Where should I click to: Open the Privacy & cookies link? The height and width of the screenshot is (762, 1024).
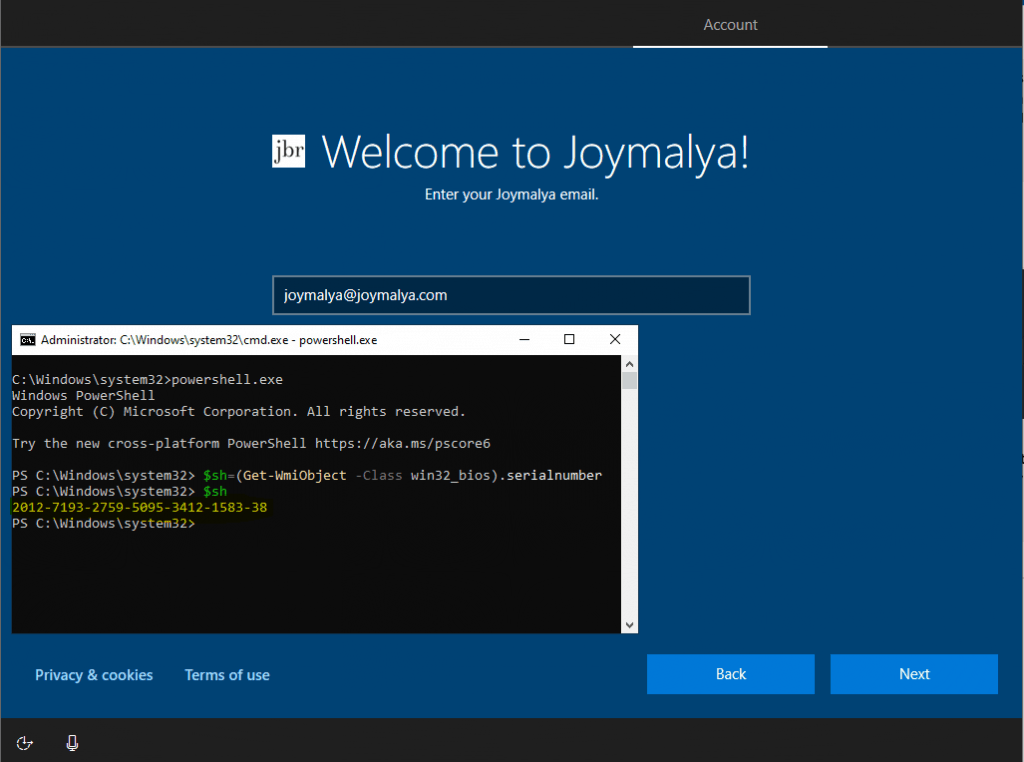pyautogui.click(x=94, y=675)
